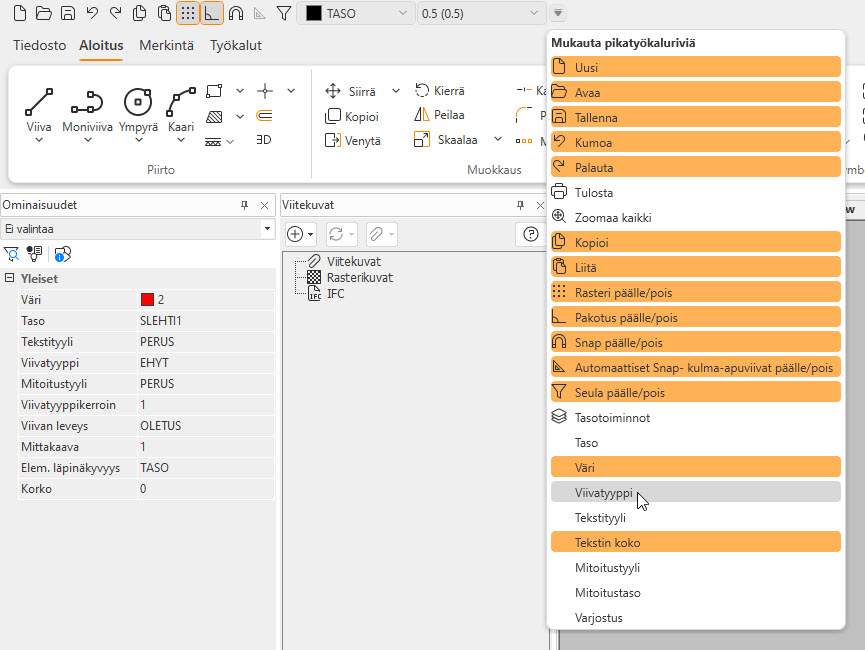Click the Taso value SLEHTI1 field
The image size is (865, 650).
click(x=206, y=321)
